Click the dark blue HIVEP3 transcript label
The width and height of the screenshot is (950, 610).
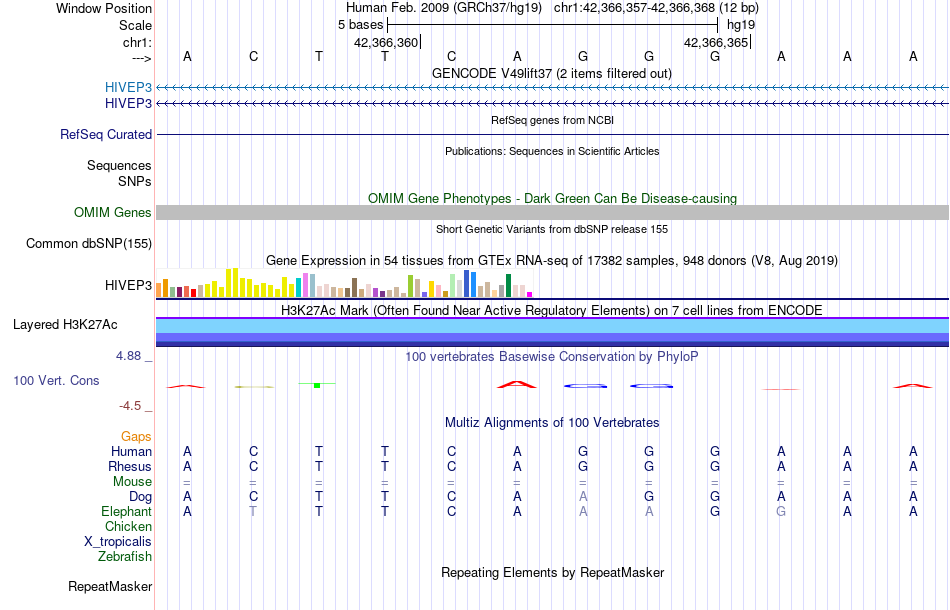pos(128,104)
